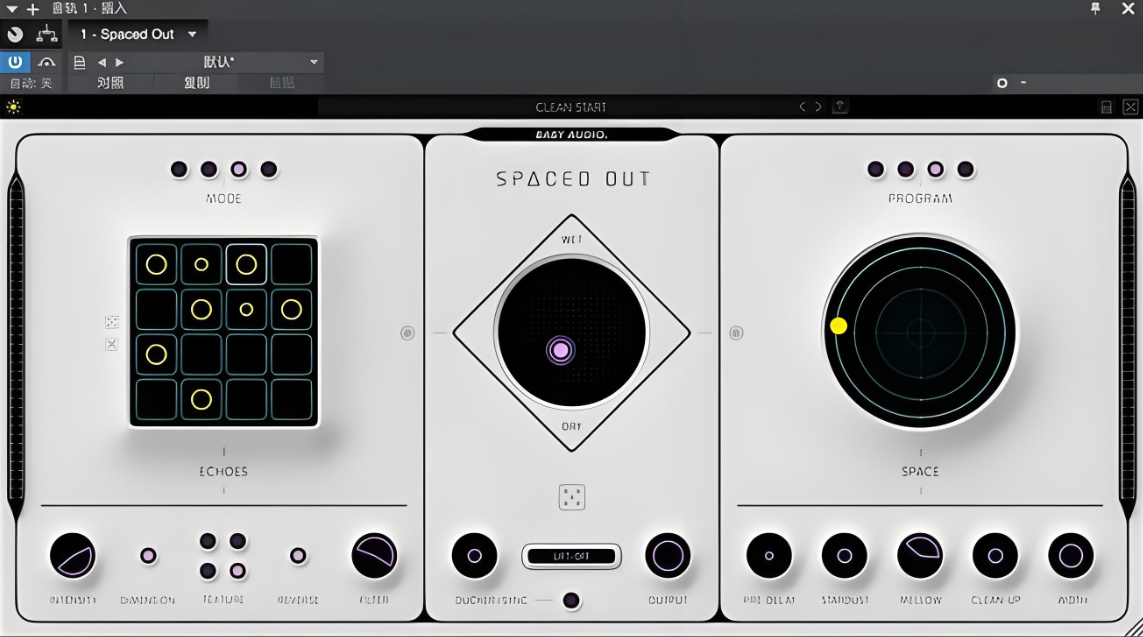Select the lit bottom-right Texture dot

coord(238,571)
